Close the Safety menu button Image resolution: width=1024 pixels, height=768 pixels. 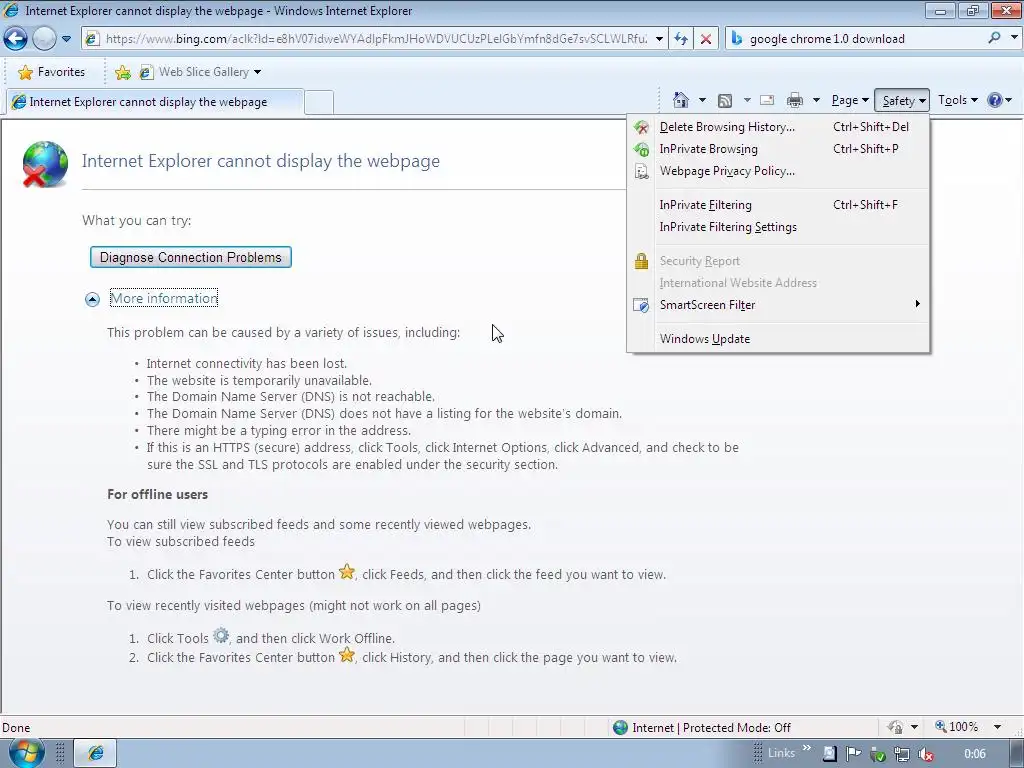[902, 101]
